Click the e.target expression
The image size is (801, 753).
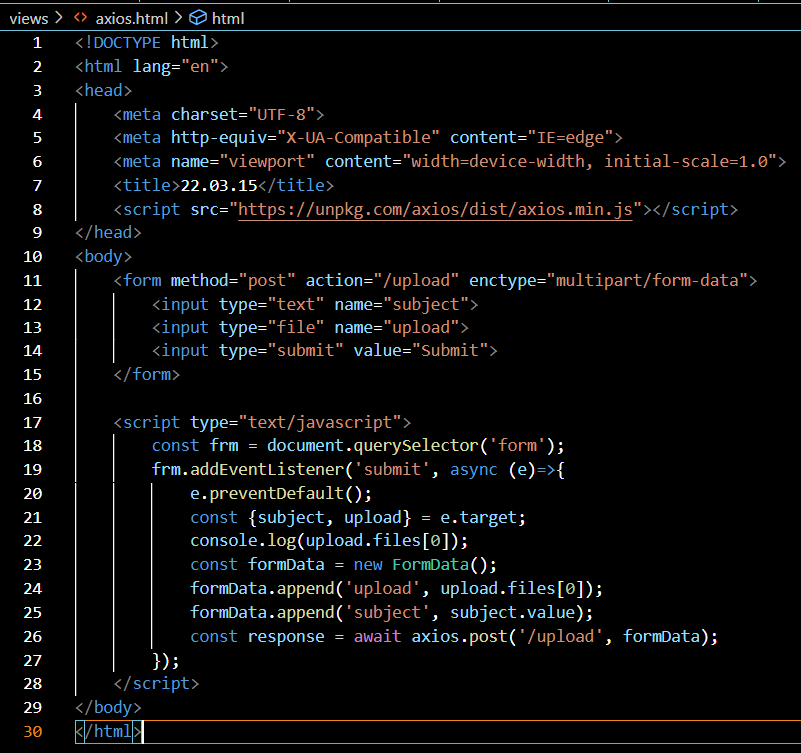pos(478,517)
